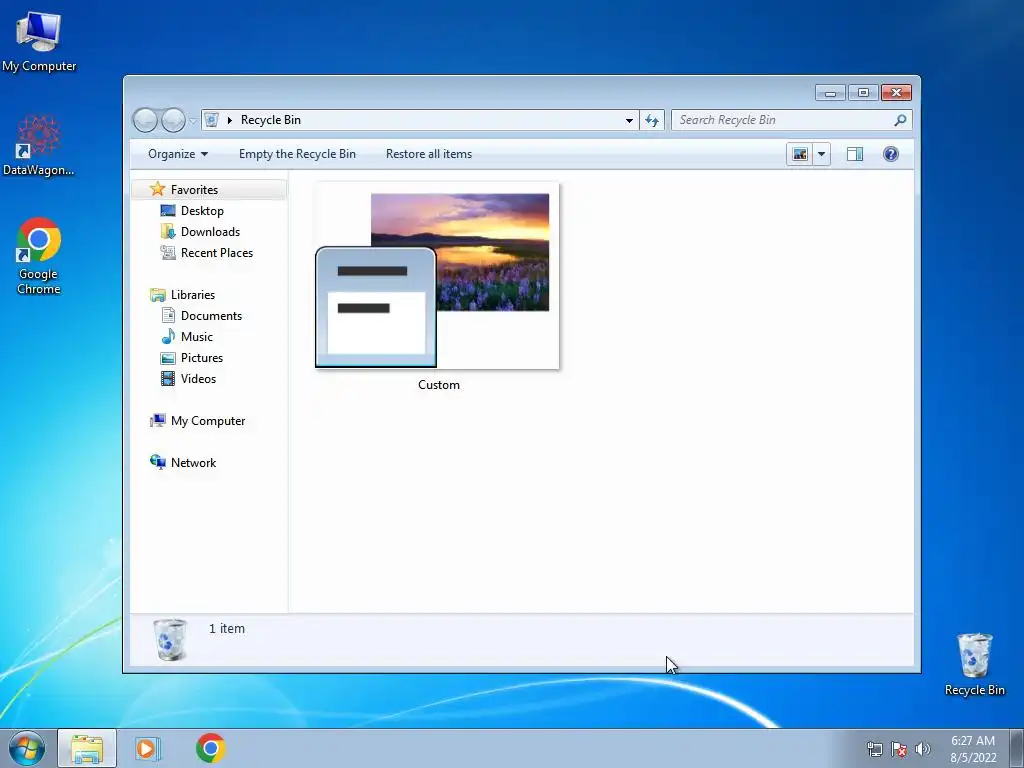Refresh the Recycle Bin view
1024x768 pixels.
click(652, 120)
